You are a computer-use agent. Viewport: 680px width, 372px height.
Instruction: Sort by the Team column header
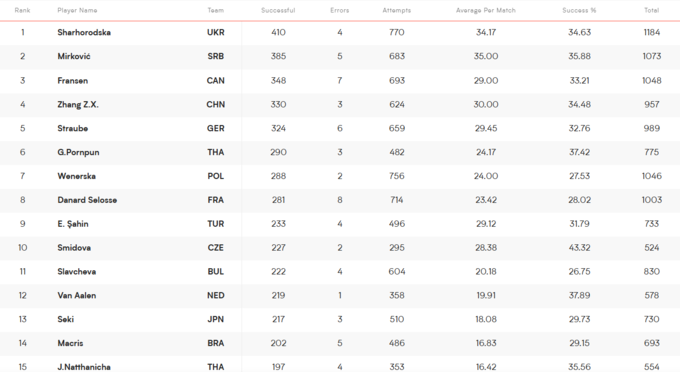point(216,10)
